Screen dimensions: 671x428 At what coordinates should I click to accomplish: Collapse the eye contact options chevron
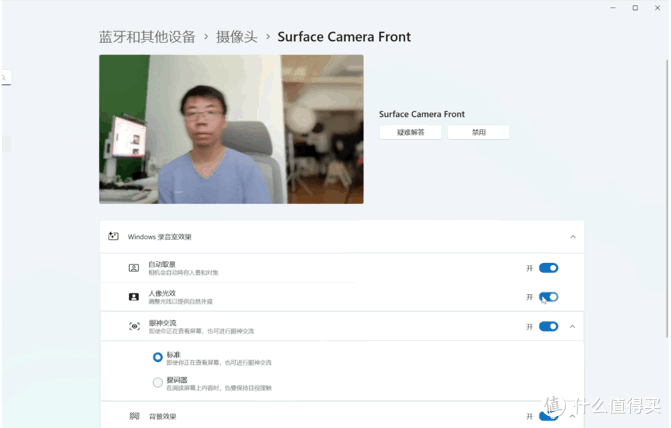pos(573,327)
